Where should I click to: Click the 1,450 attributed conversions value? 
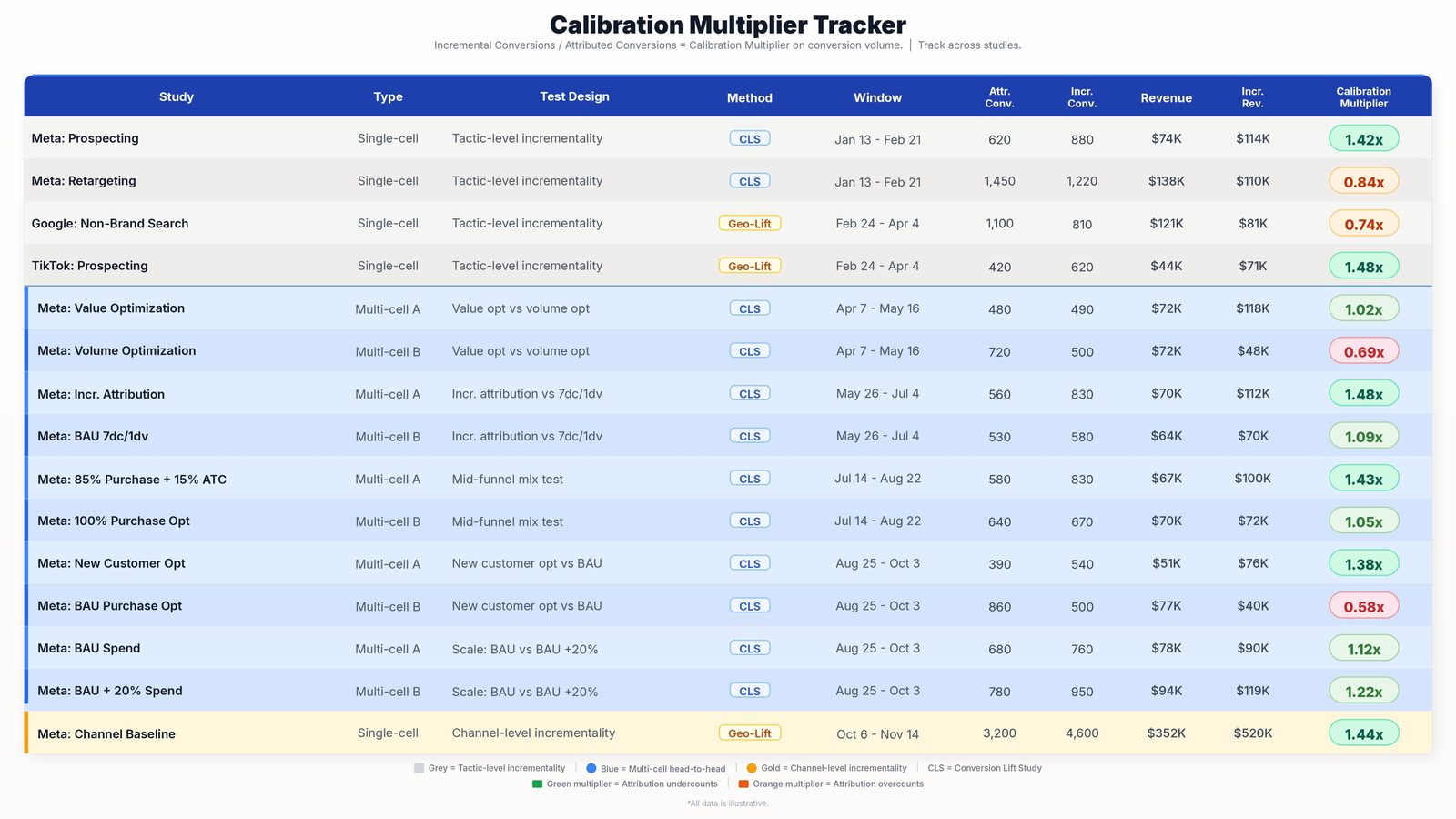(999, 181)
